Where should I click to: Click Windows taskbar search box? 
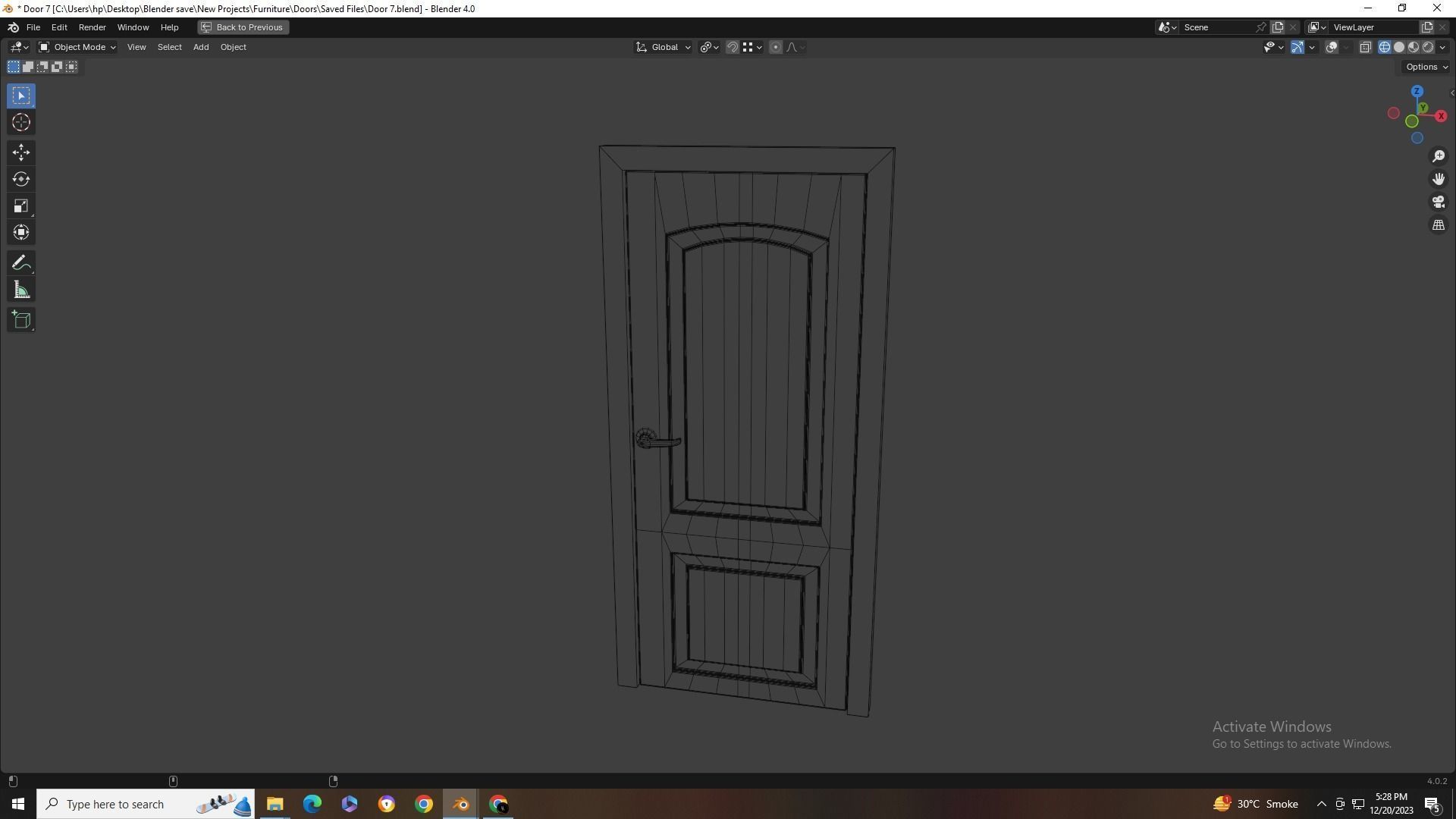point(146,804)
